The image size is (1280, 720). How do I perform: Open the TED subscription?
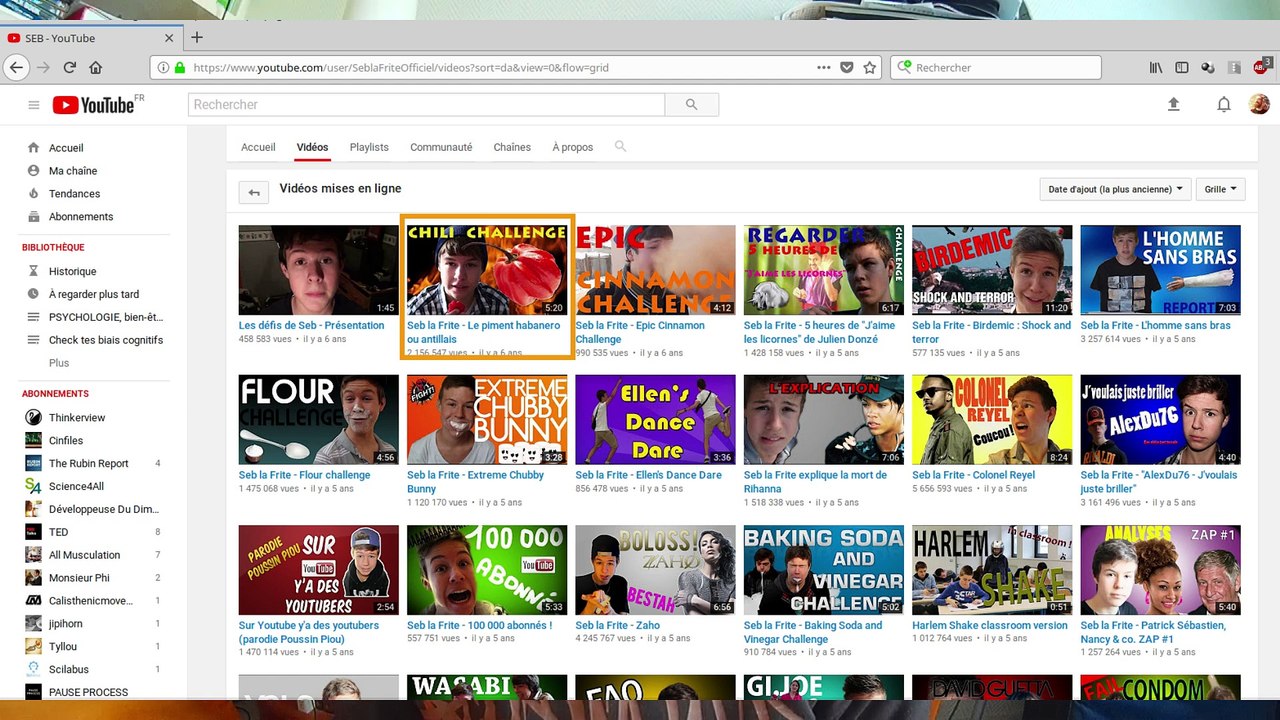(59, 533)
